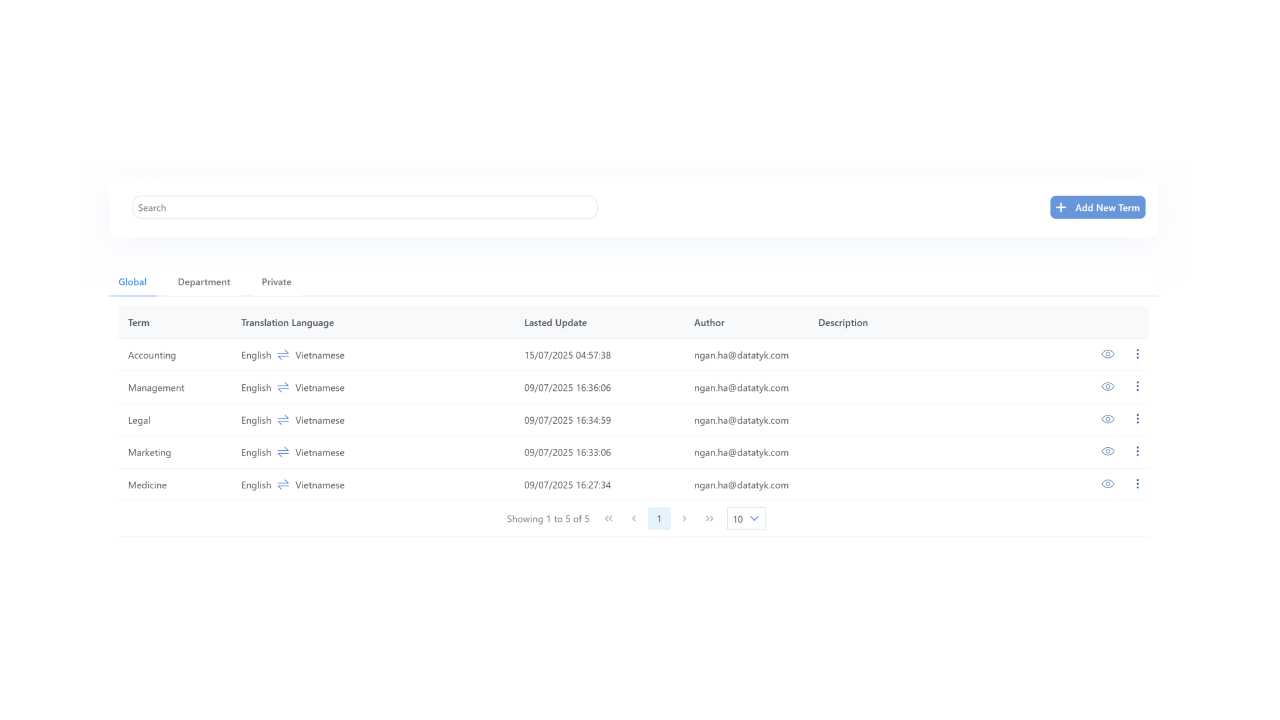This screenshot has height=720, width=1280.
Task: View the Medicine term eye icon
Action: (1108, 484)
